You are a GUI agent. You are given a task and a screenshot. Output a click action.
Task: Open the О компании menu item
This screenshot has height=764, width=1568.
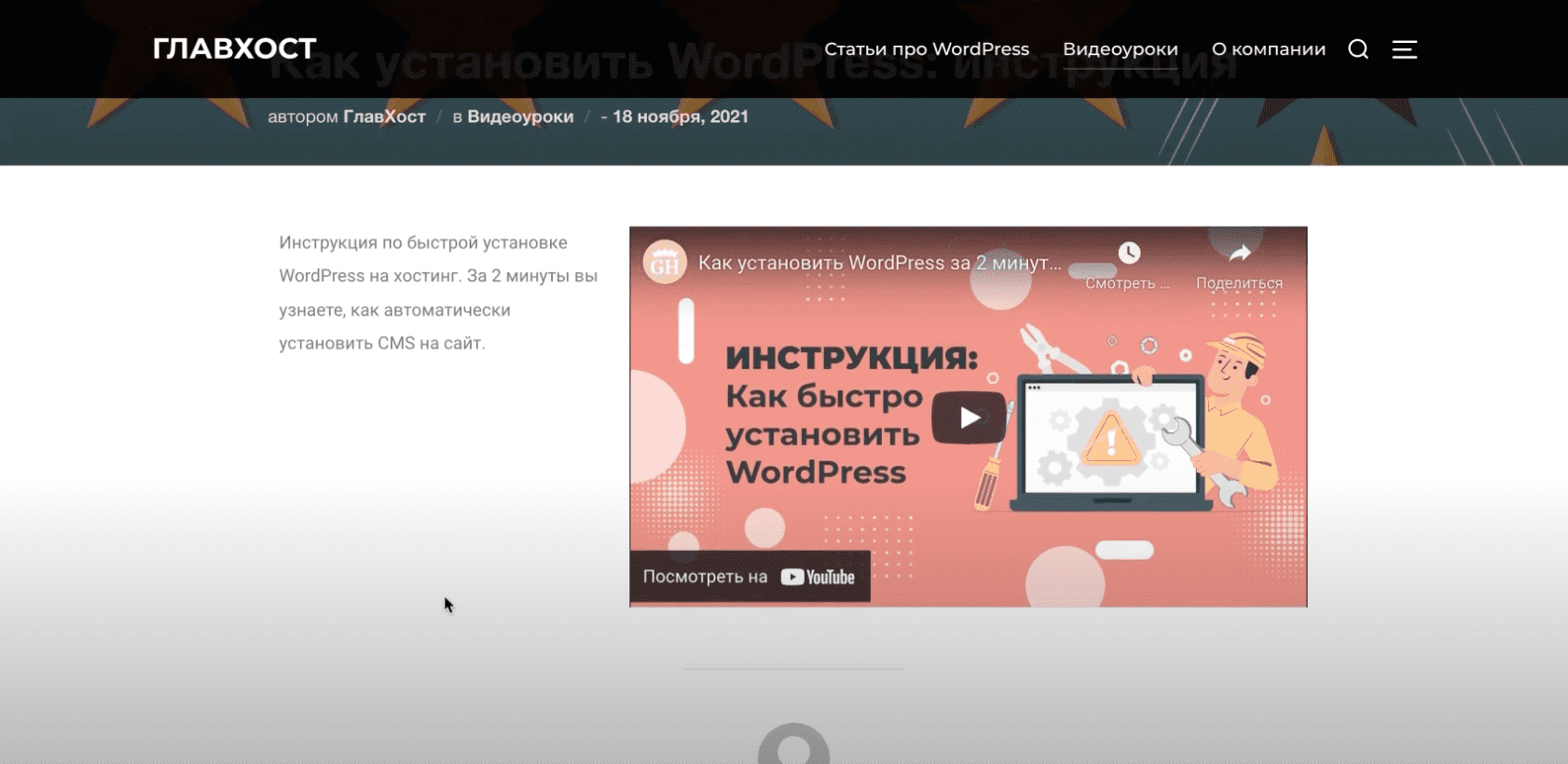[1269, 49]
